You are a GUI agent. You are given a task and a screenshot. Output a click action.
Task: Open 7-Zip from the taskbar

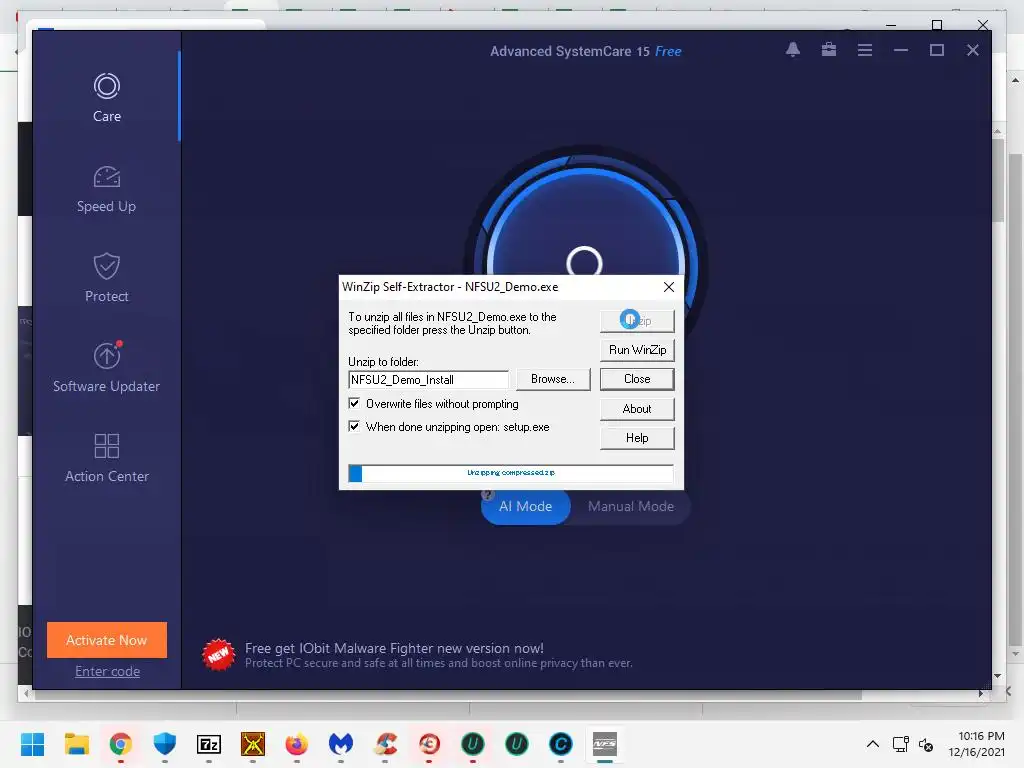click(x=209, y=744)
